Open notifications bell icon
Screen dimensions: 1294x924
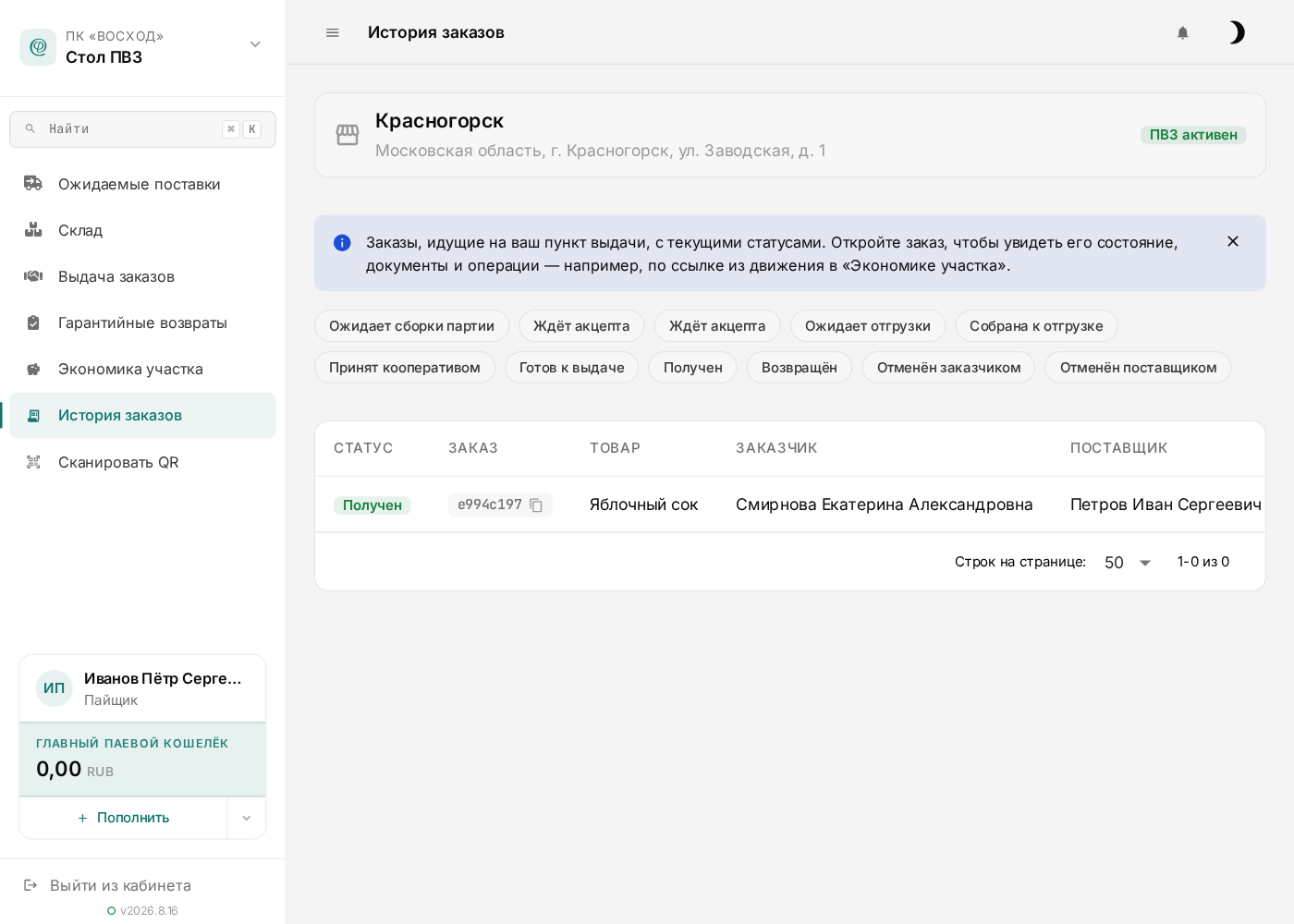[x=1182, y=32]
